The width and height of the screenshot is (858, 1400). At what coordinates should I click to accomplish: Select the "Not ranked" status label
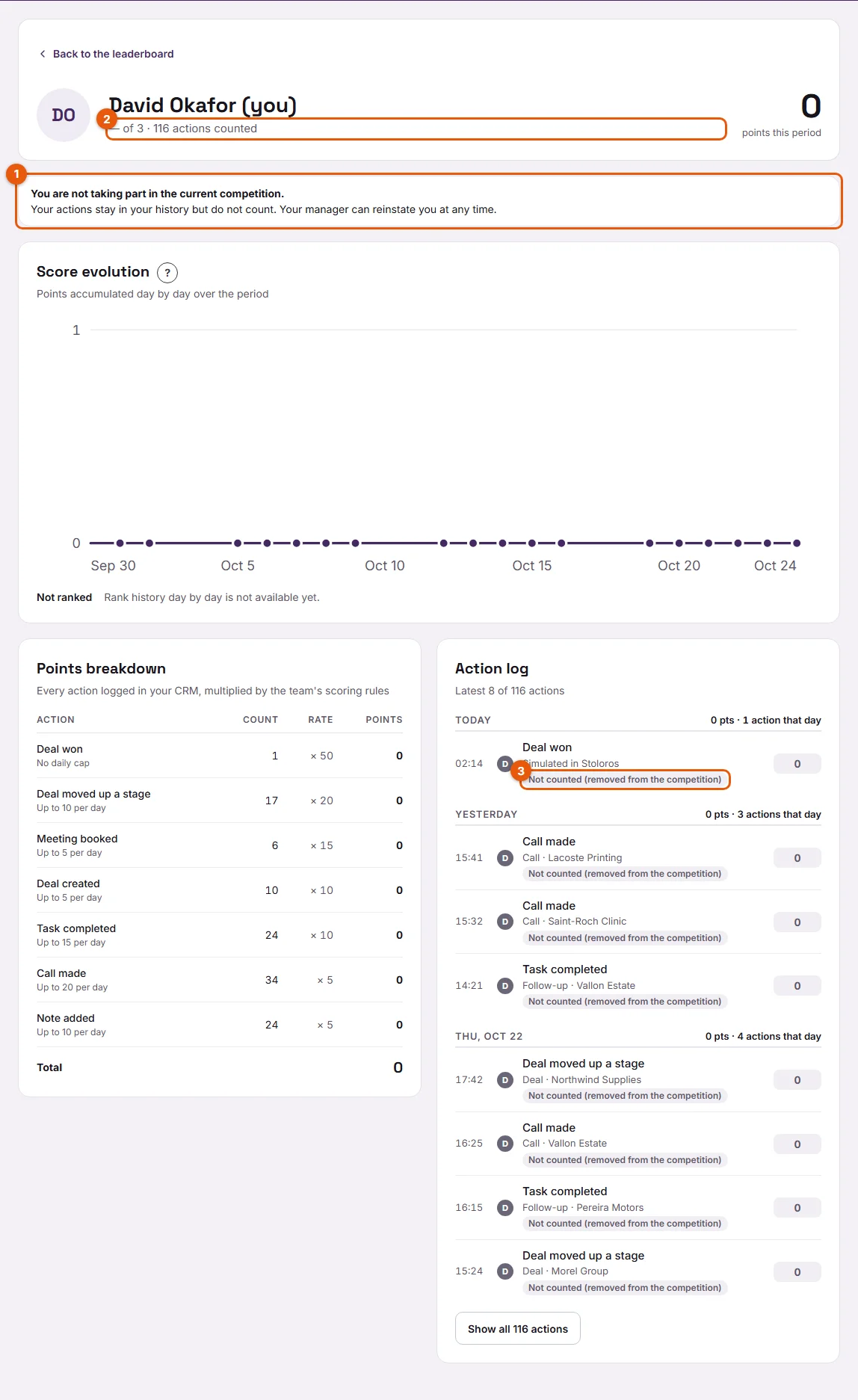[x=64, y=597]
